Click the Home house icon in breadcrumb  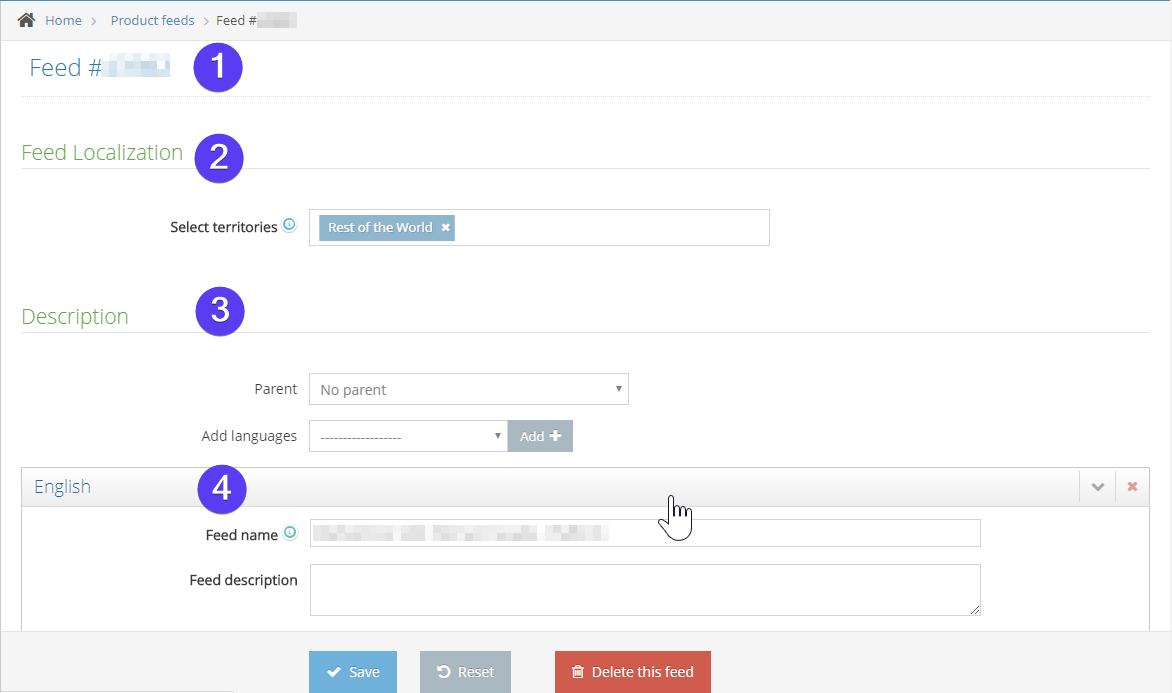click(x=27, y=20)
